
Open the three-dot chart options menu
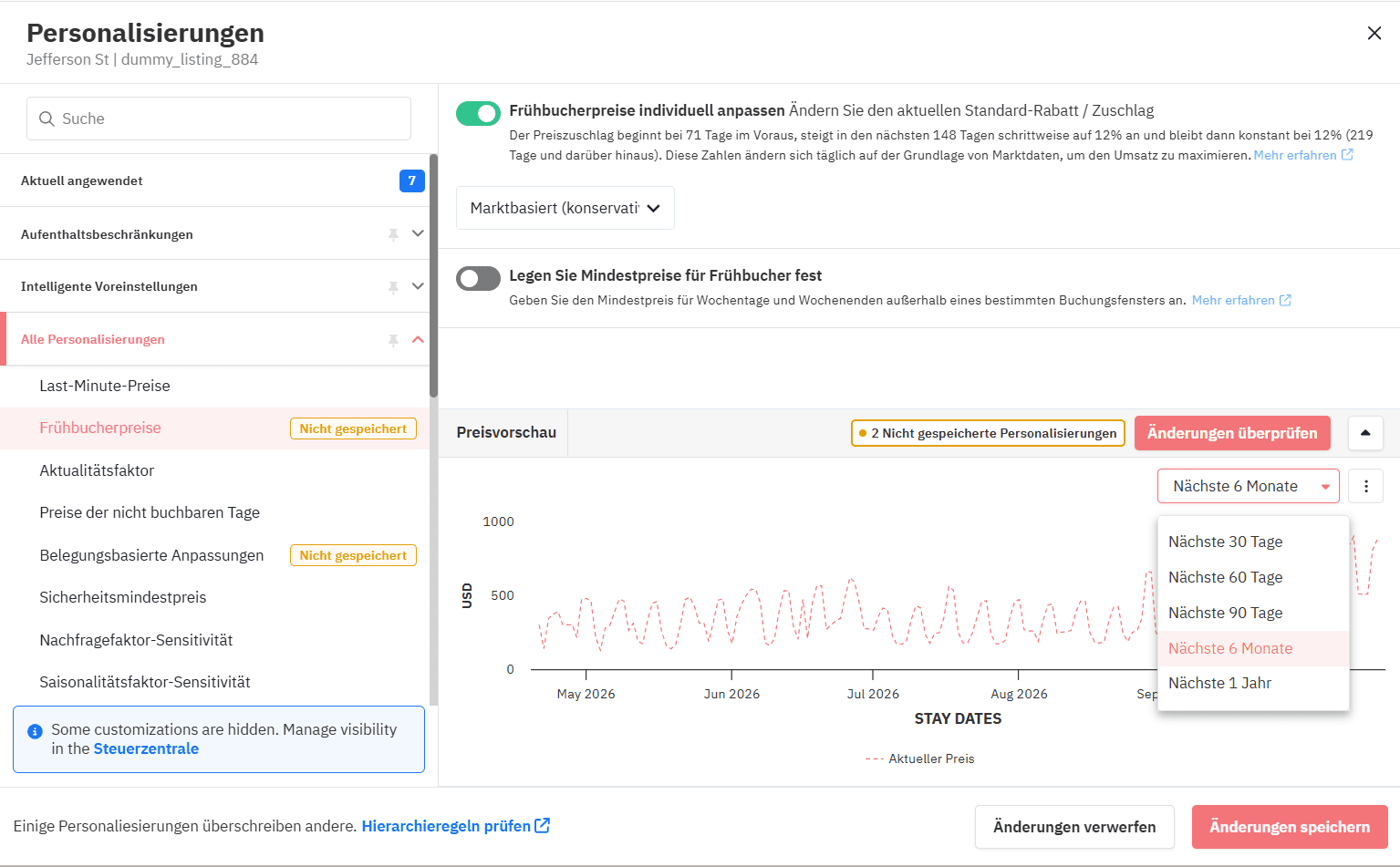(x=1365, y=486)
